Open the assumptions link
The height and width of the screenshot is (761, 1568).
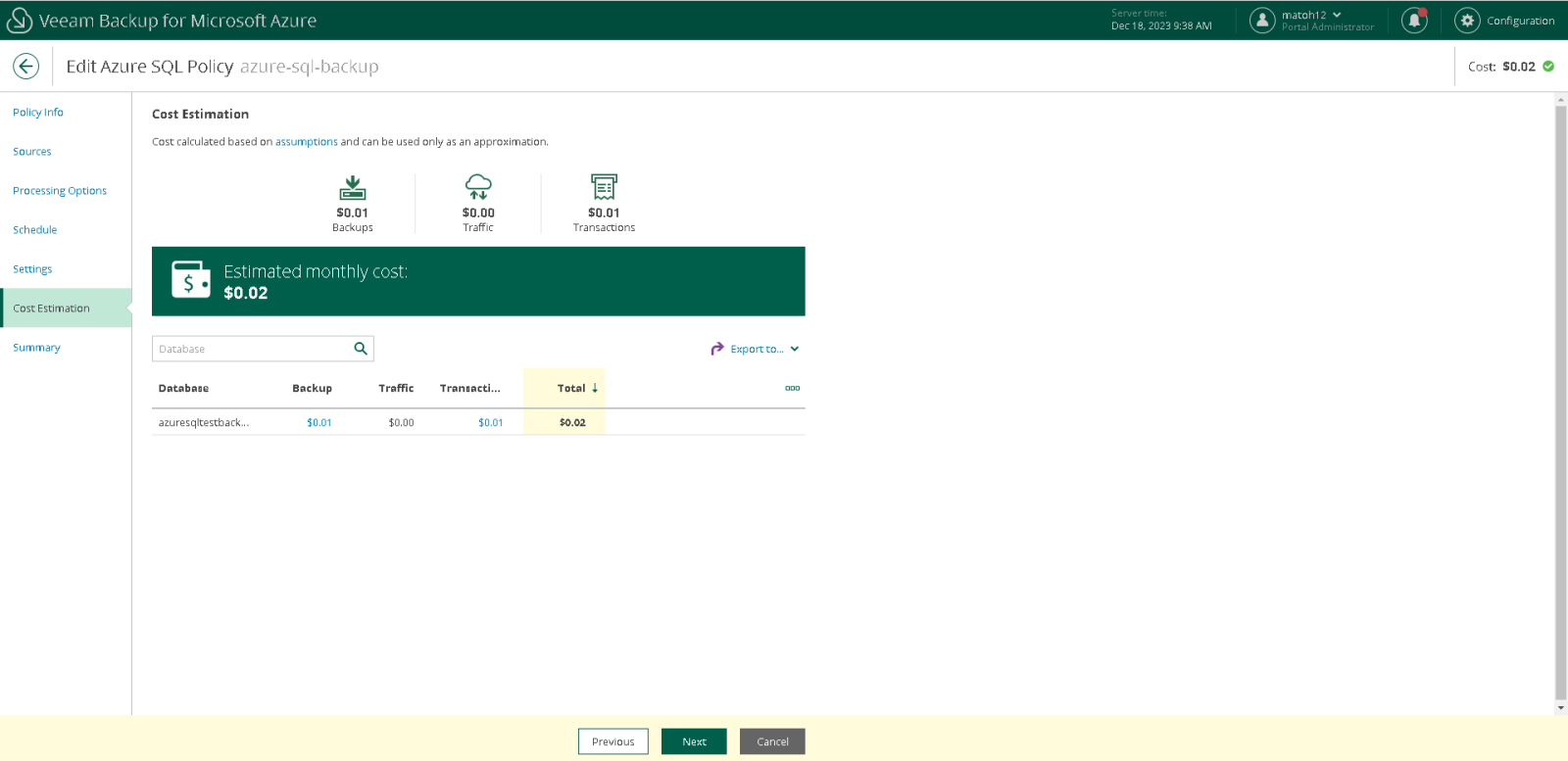coord(307,142)
